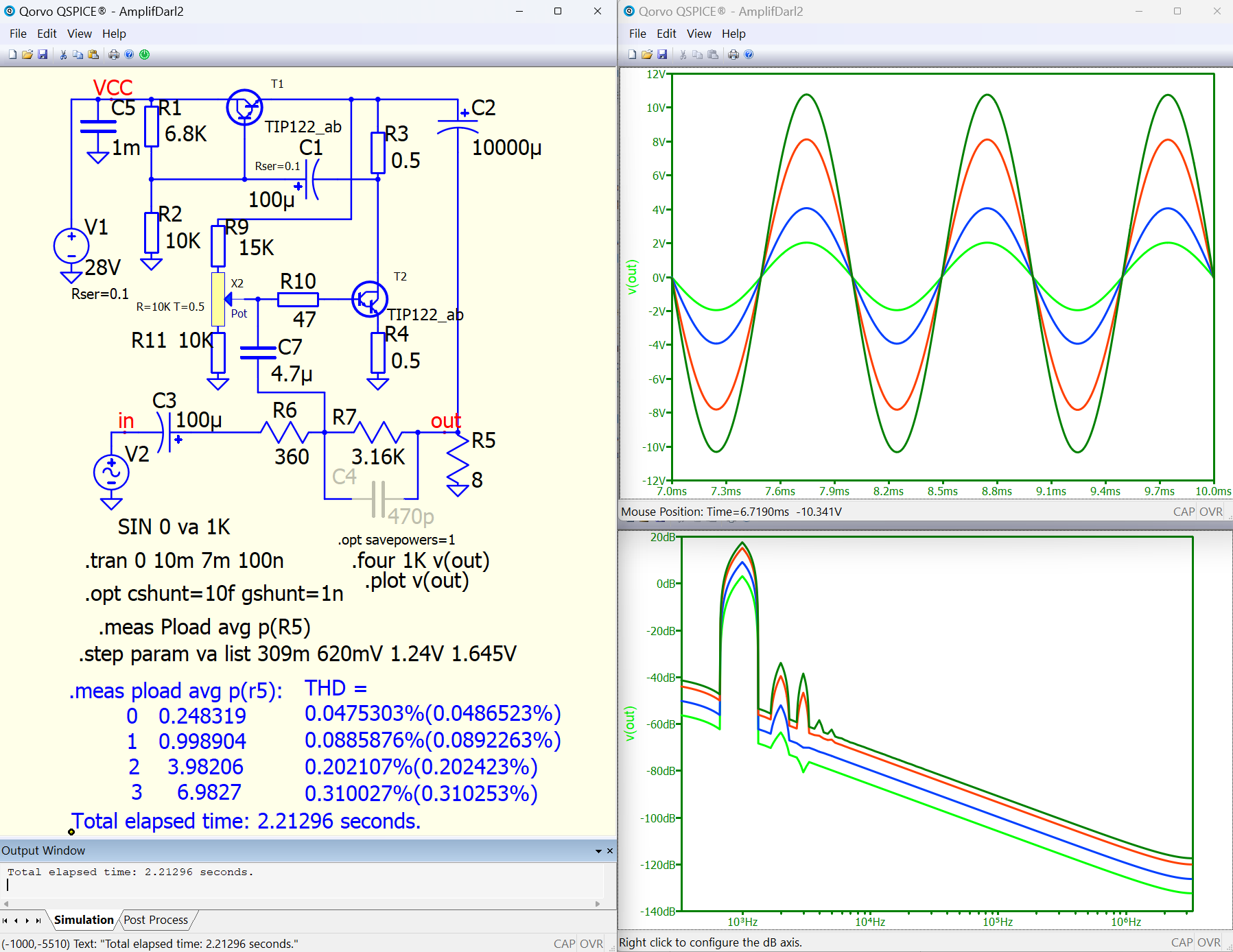Click the SIN 0 va 1K source text
1233x952 pixels.
[174, 527]
